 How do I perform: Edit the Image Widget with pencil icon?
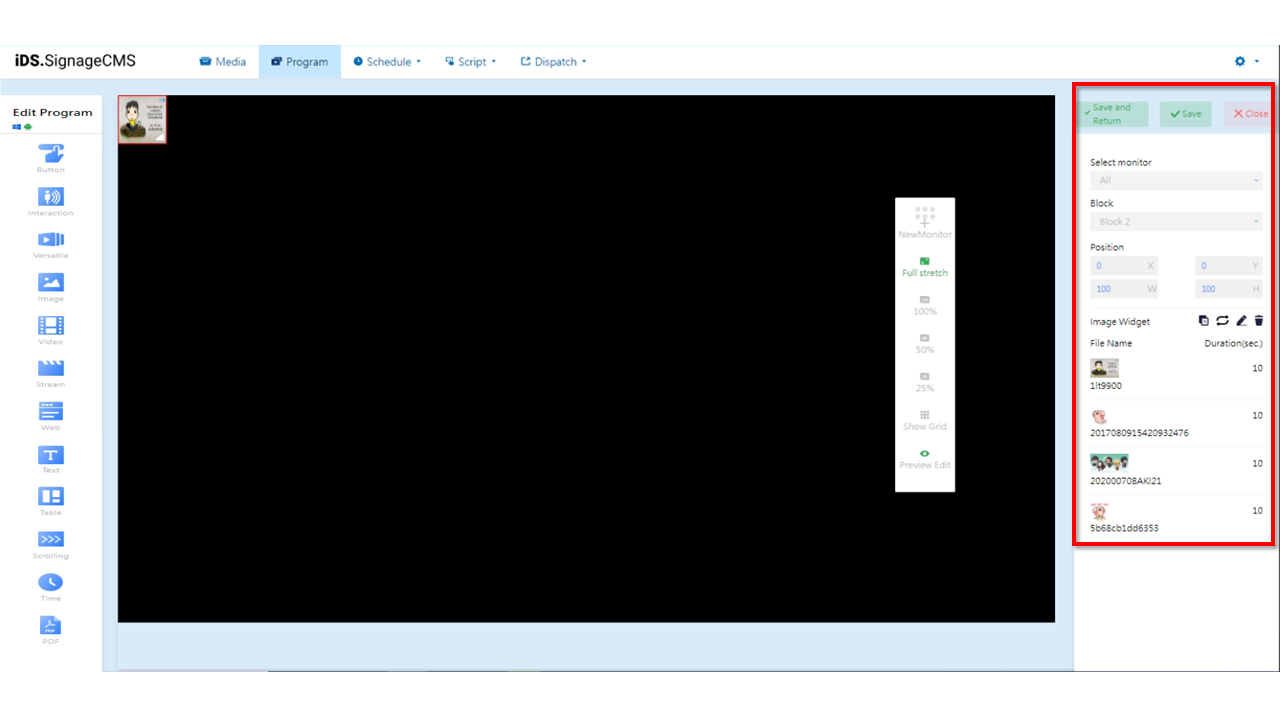1240,320
